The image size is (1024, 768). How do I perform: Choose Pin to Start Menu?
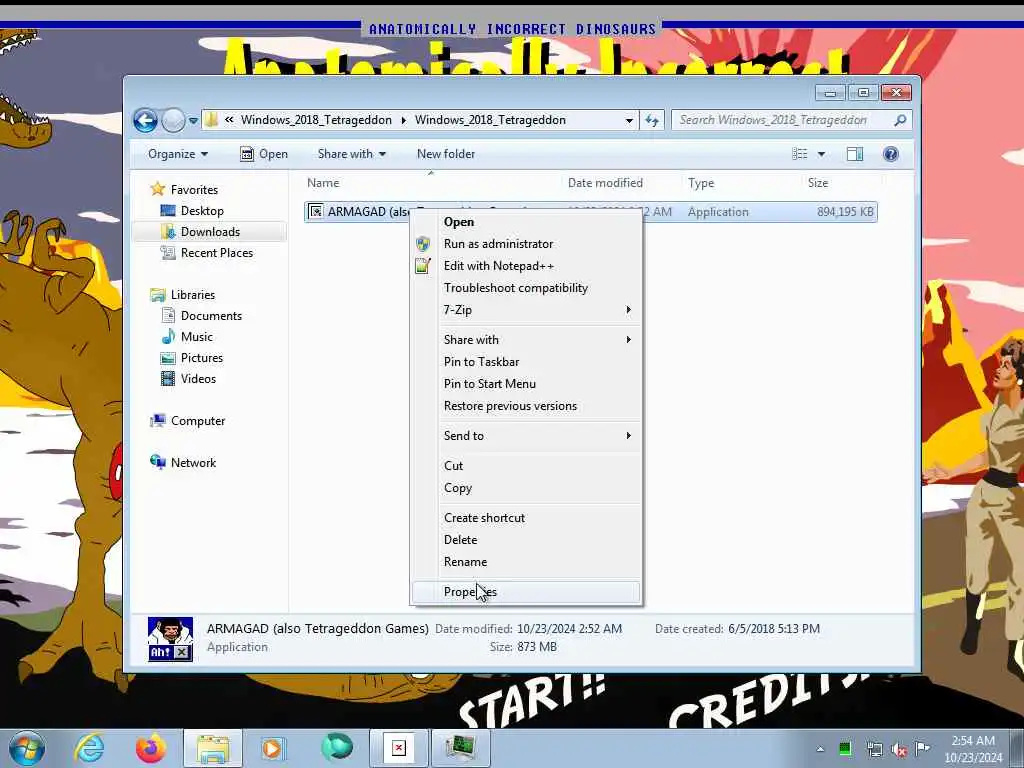coord(526,384)
